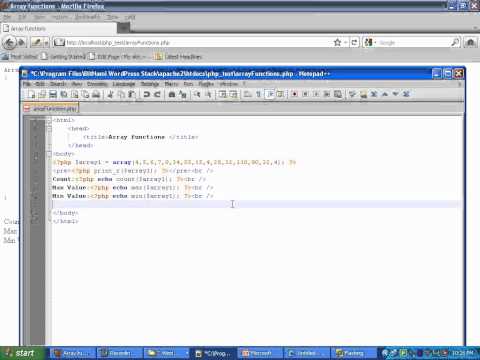This screenshot has width=480, height=360.
Task: Save the document with the Save icon
Action: [53, 95]
